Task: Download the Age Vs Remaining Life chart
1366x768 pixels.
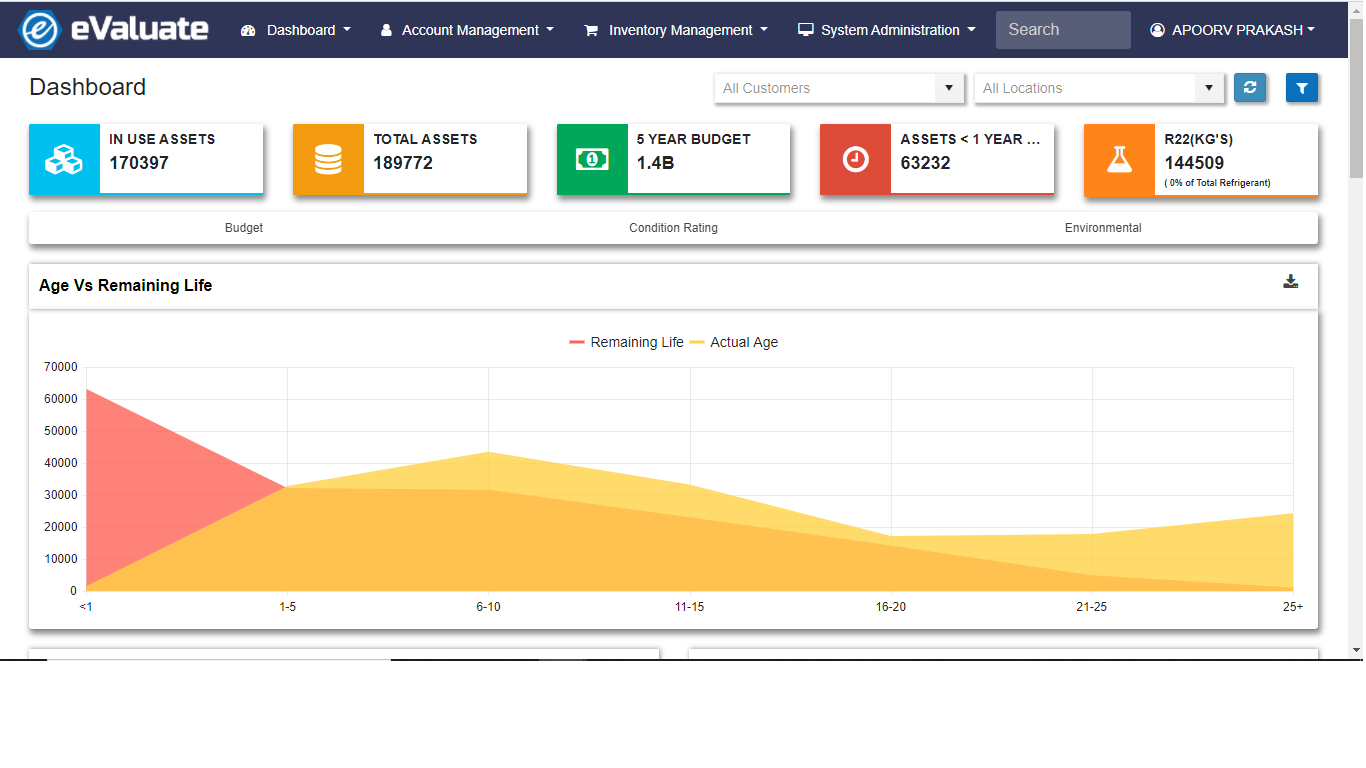Action: tap(1291, 282)
